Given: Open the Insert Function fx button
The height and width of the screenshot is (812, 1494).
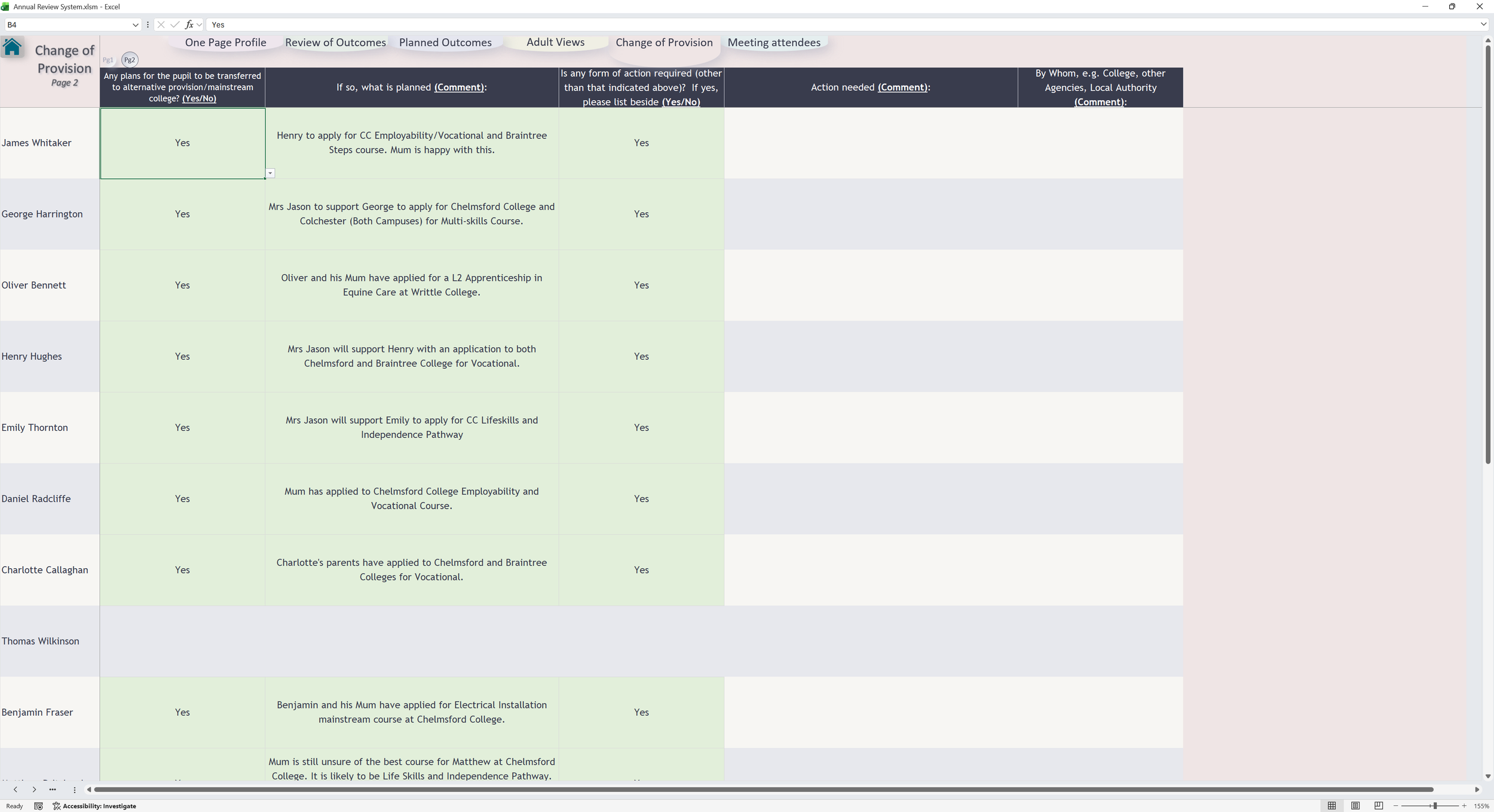Looking at the screenshot, I should (189, 24).
